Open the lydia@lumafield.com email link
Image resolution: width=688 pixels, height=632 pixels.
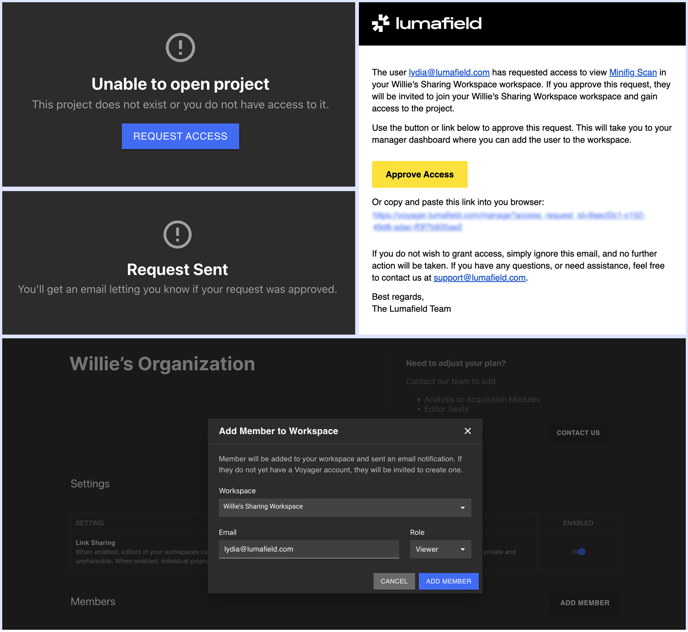(x=449, y=73)
